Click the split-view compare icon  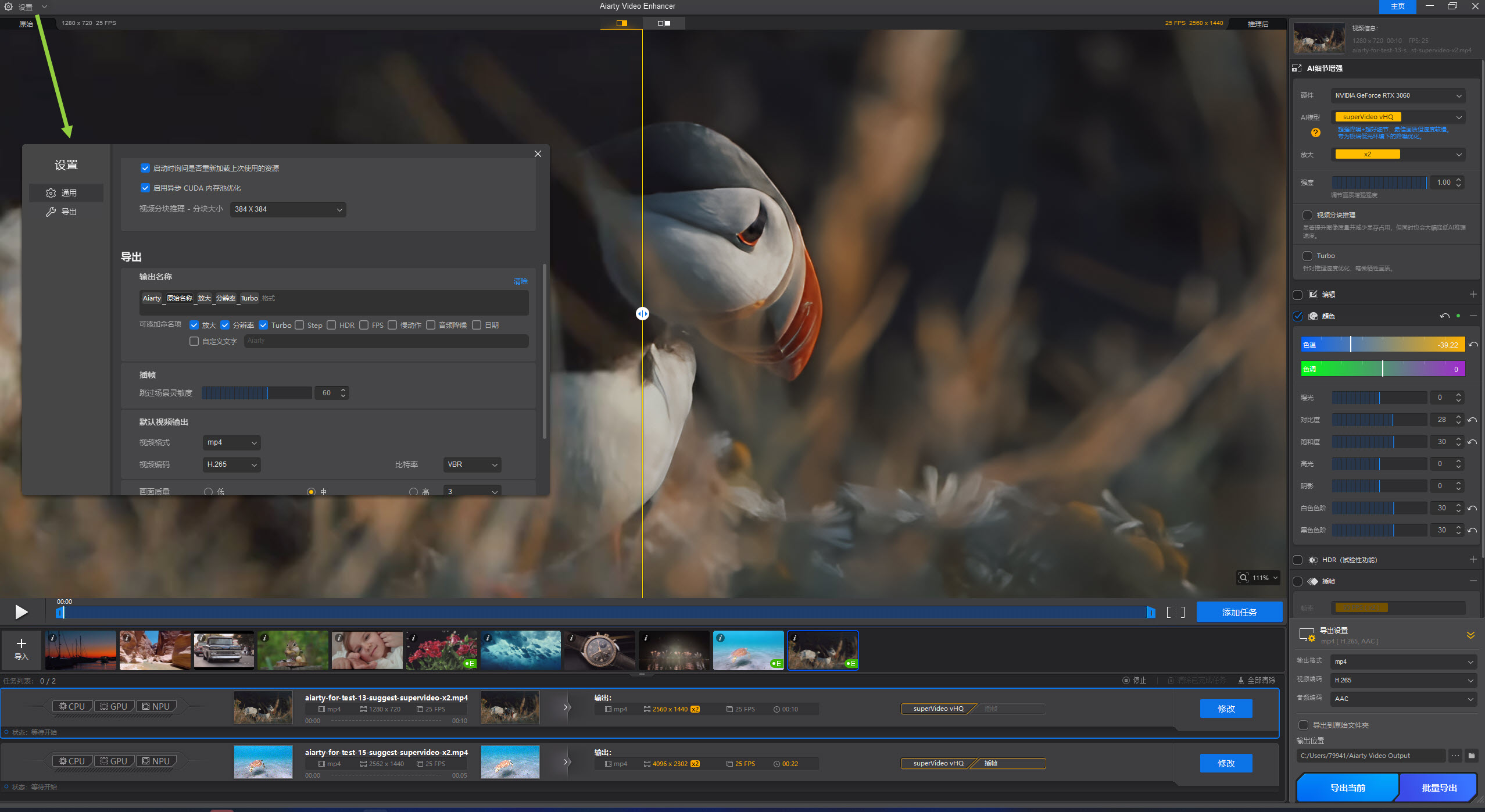coord(621,23)
